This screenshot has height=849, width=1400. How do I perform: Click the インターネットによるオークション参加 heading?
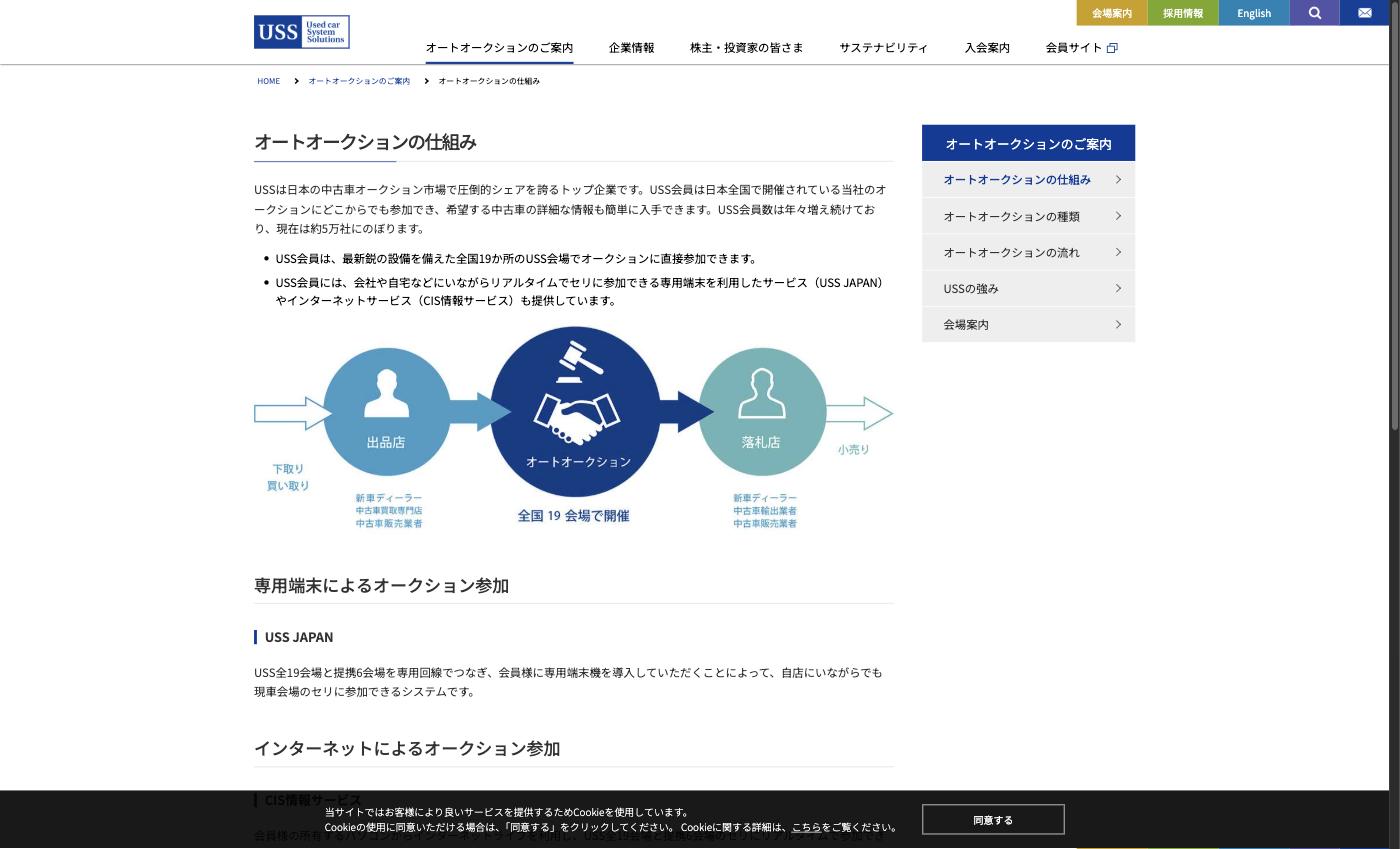pyautogui.click(x=407, y=748)
